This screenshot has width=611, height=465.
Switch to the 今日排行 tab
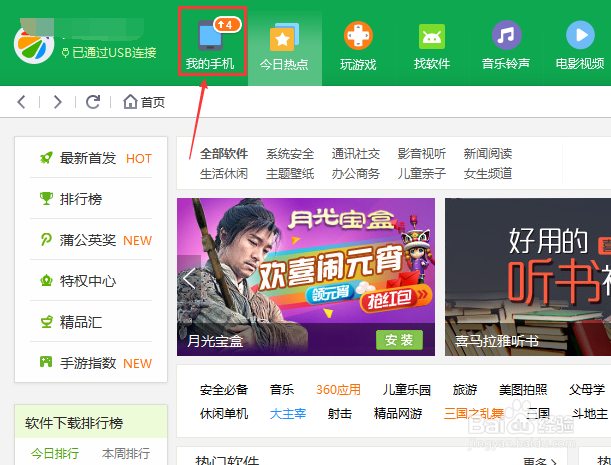point(55,454)
